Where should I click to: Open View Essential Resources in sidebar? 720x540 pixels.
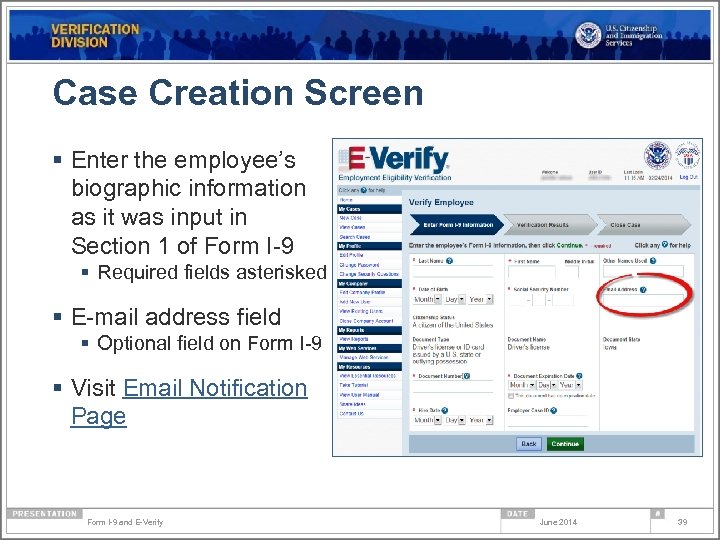click(367, 376)
